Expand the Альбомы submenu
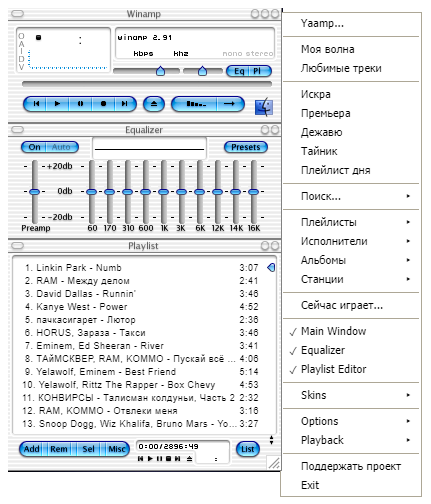 point(351,260)
